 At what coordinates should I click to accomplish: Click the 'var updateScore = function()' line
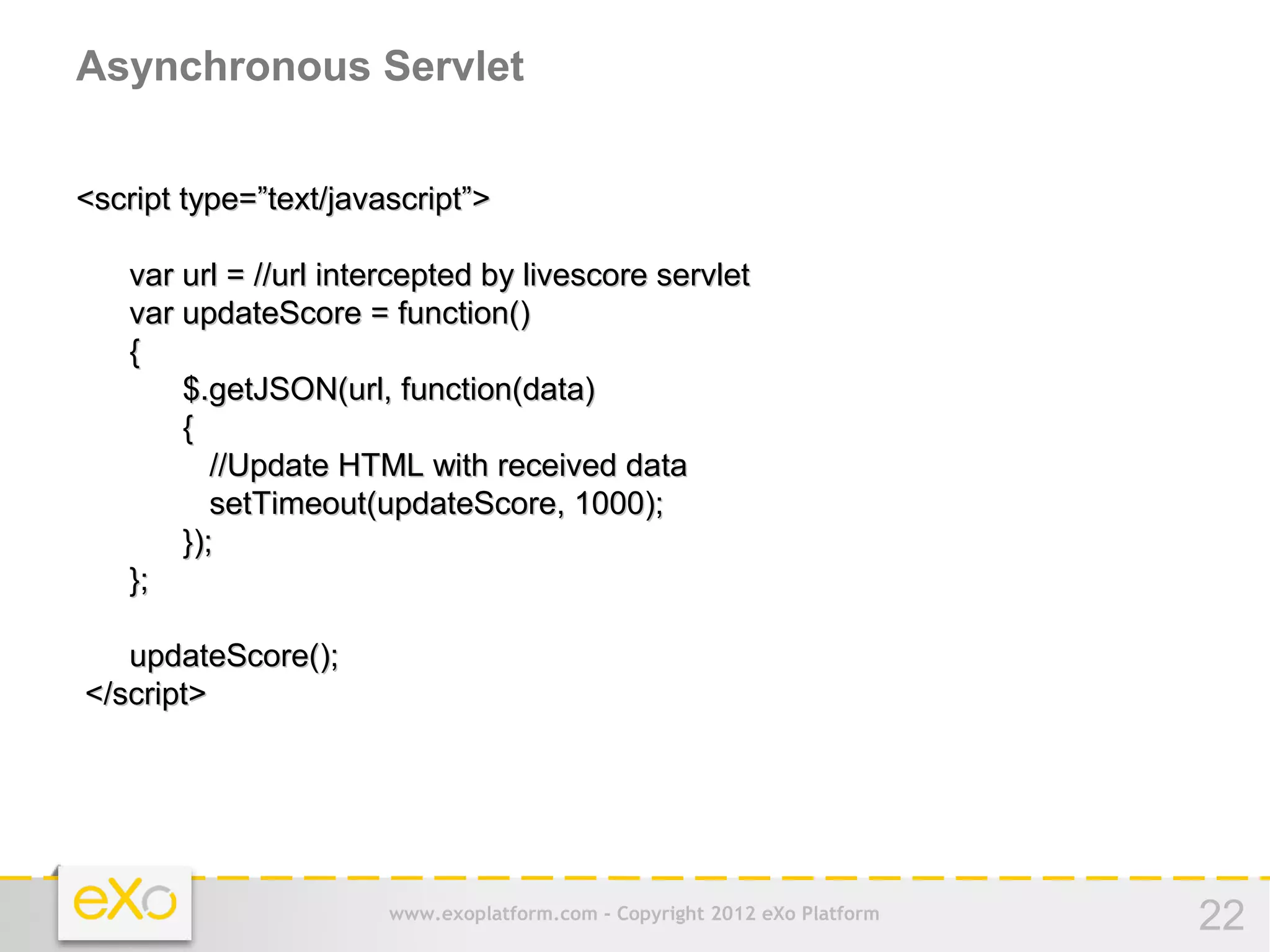tap(330, 314)
